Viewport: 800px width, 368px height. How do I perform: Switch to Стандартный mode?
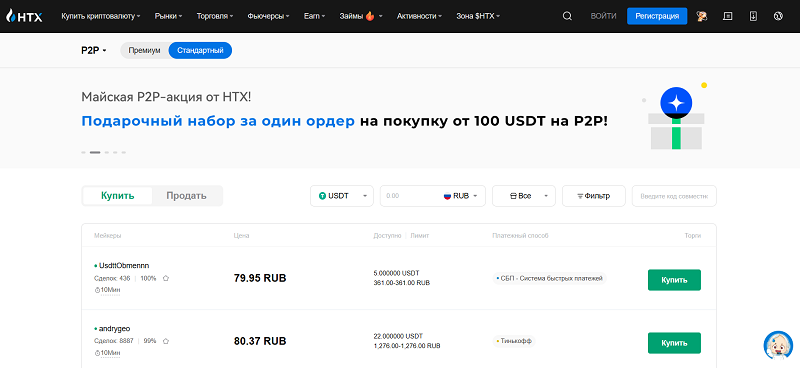(x=200, y=51)
